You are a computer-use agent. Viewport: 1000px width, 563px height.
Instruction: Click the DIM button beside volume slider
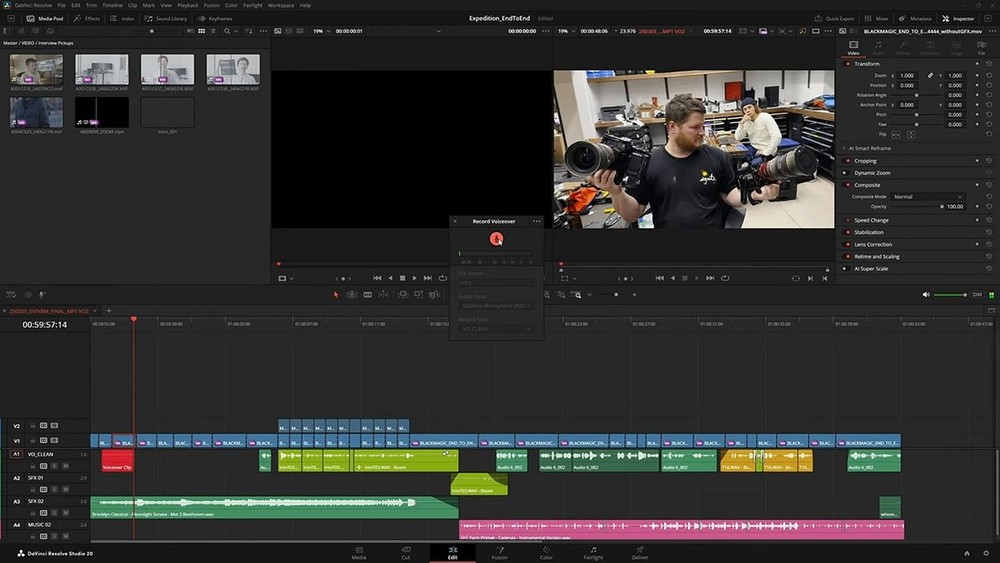[x=977, y=295]
